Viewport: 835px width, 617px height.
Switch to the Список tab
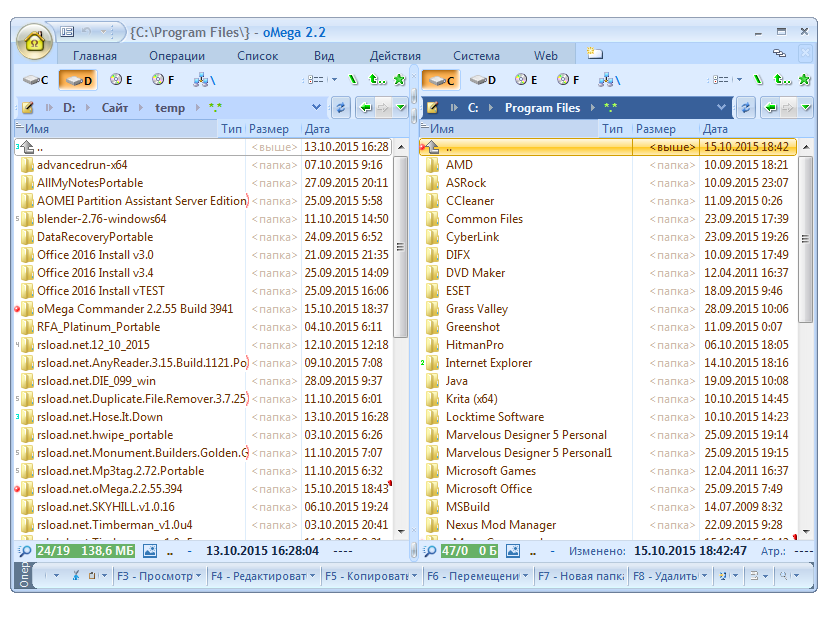point(258,56)
